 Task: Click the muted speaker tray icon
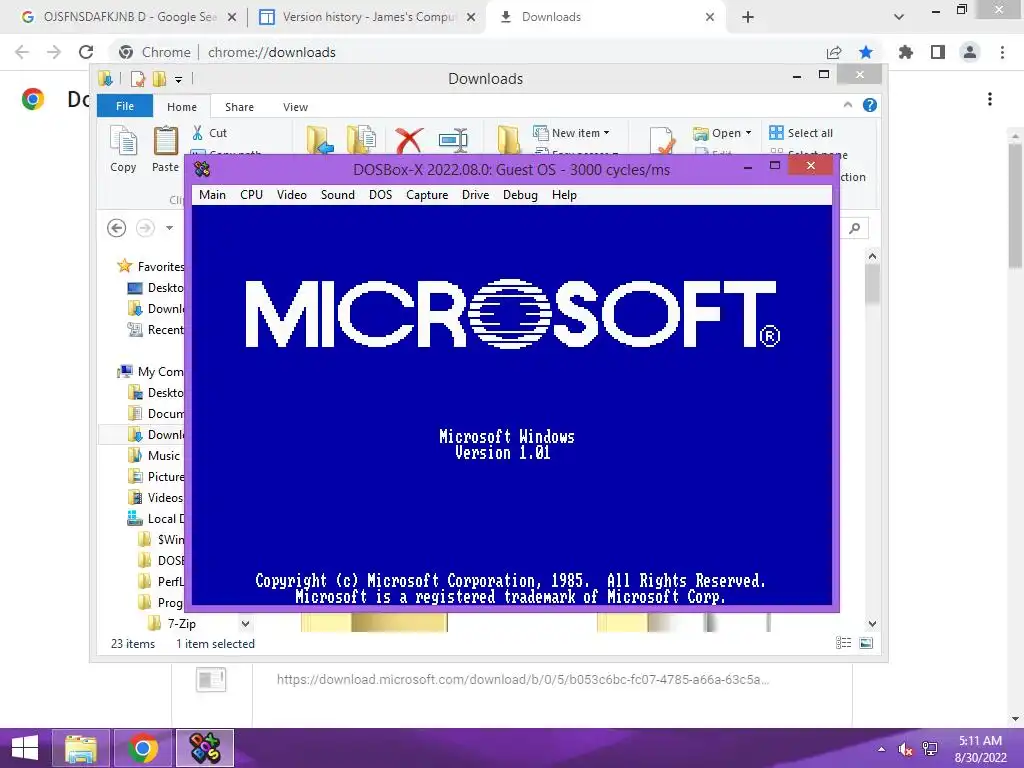(x=905, y=749)
